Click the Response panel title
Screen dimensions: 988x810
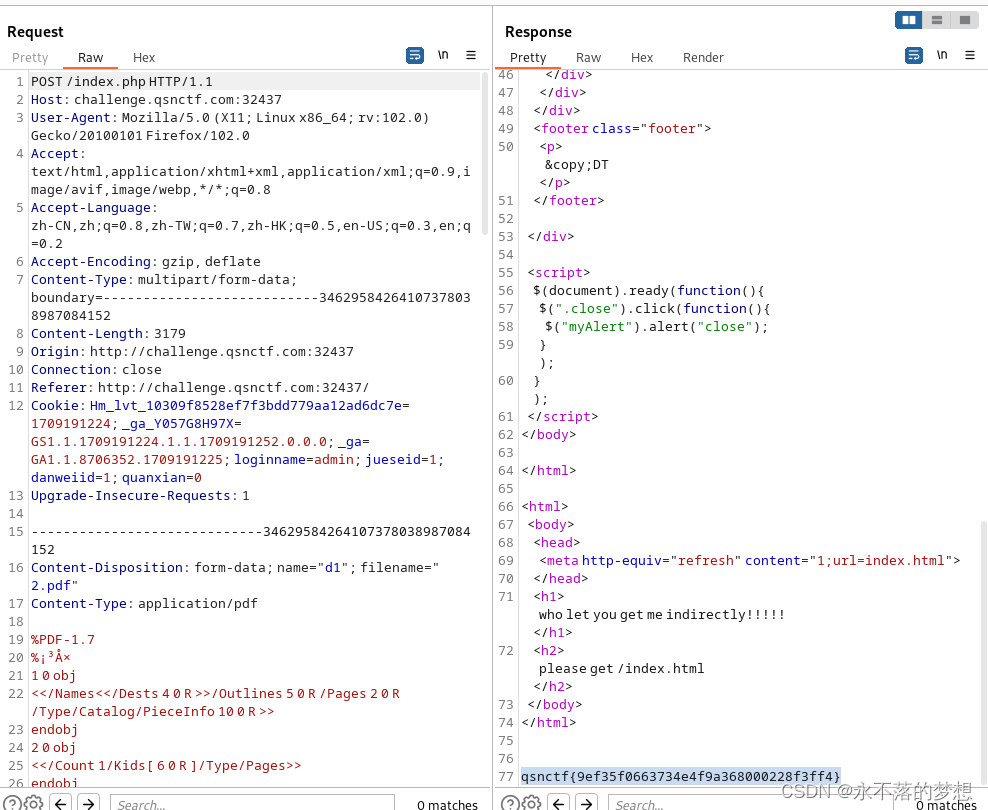pyautogui.click(x=538, y=32)
